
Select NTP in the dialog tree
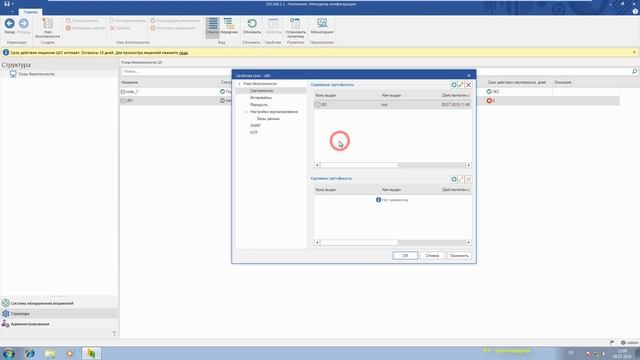(x=254, y=133)
